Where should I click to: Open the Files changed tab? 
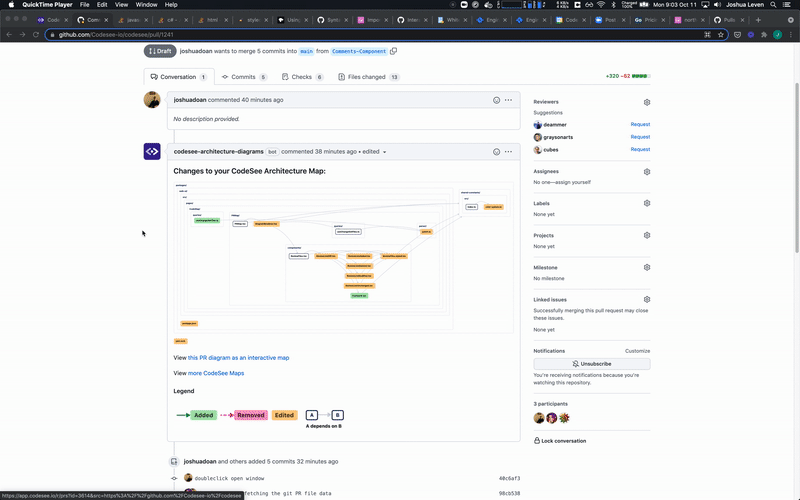click(368, 77)
